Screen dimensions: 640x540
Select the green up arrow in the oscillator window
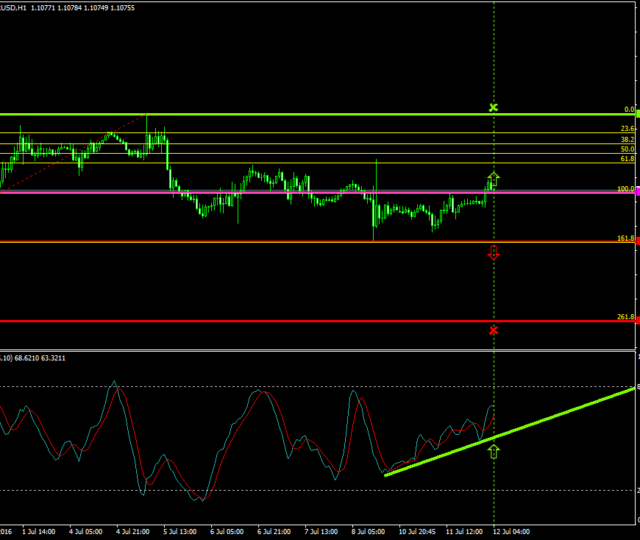[493, 451]
